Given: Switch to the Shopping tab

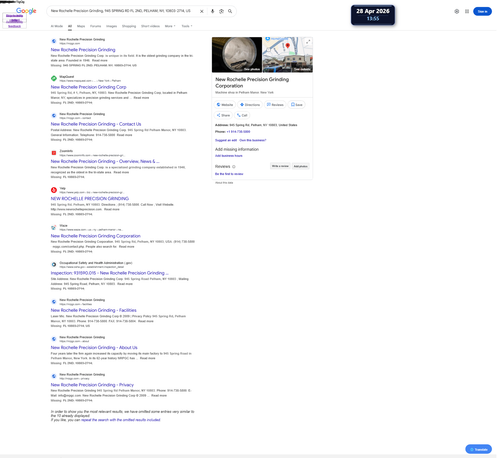Looking at the screenshot, I should click(129, 26).
